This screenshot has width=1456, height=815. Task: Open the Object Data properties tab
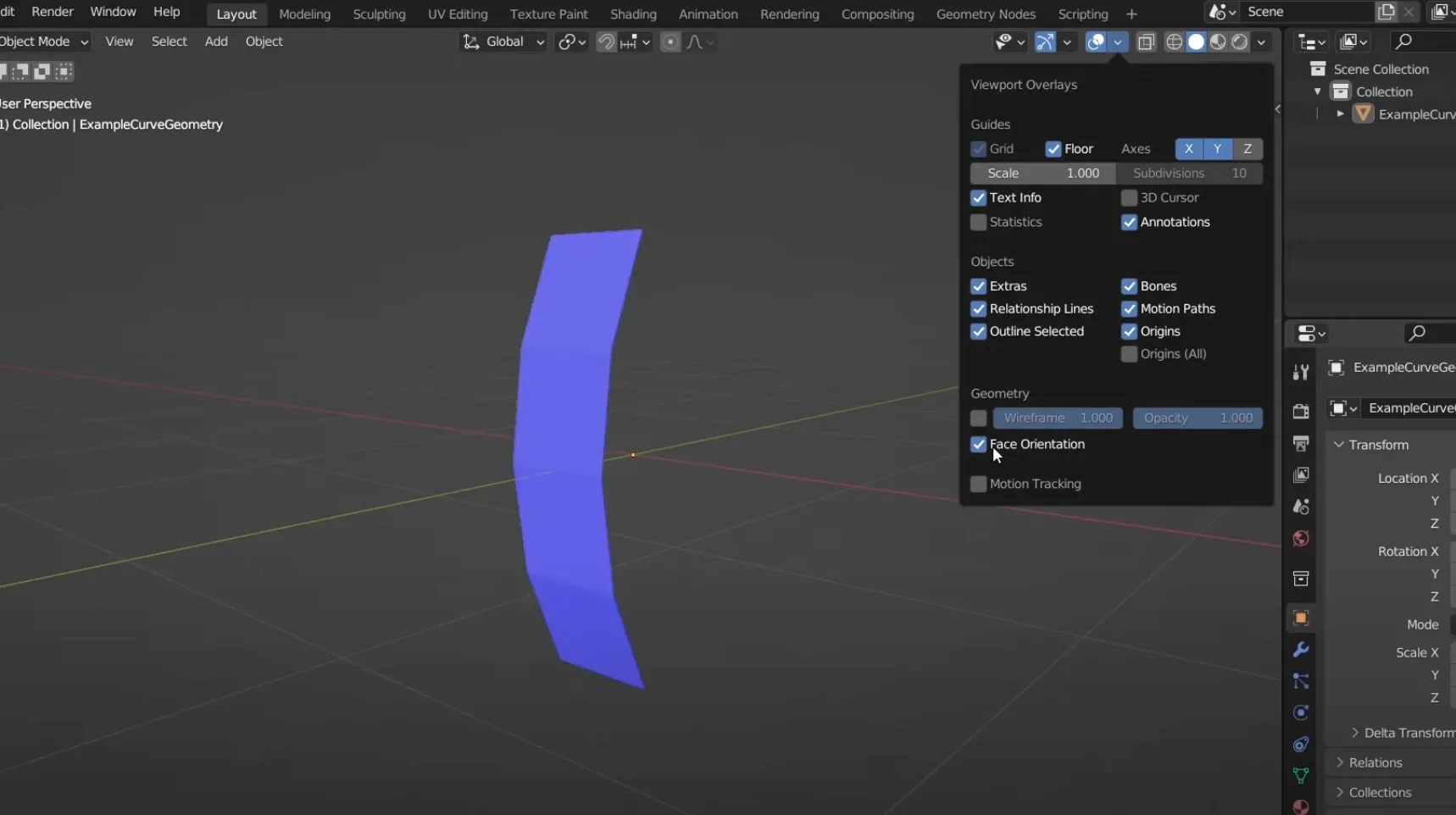pos(1301,775)
